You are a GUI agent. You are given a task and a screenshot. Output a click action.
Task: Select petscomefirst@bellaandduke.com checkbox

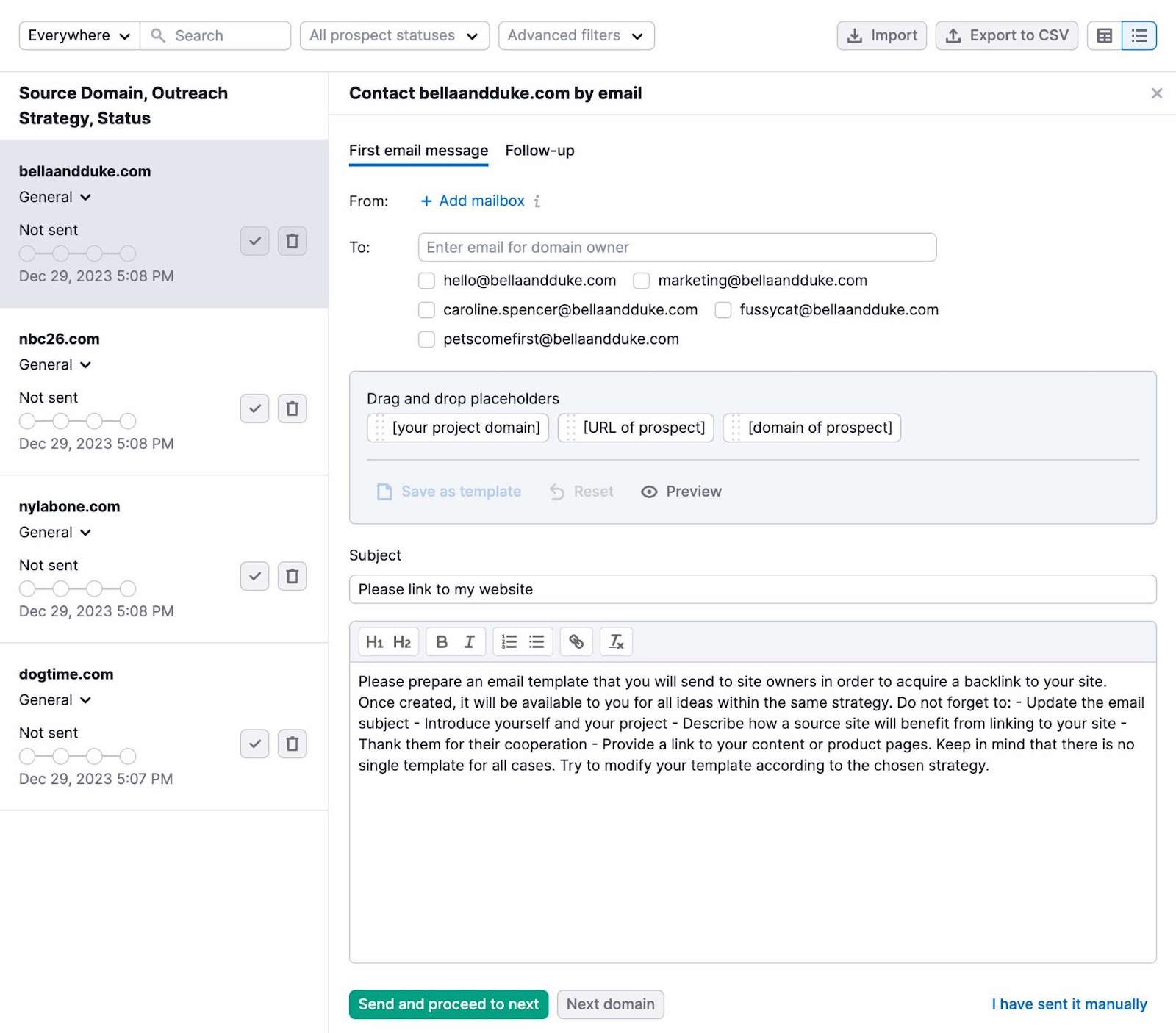(x=426, y=339)
